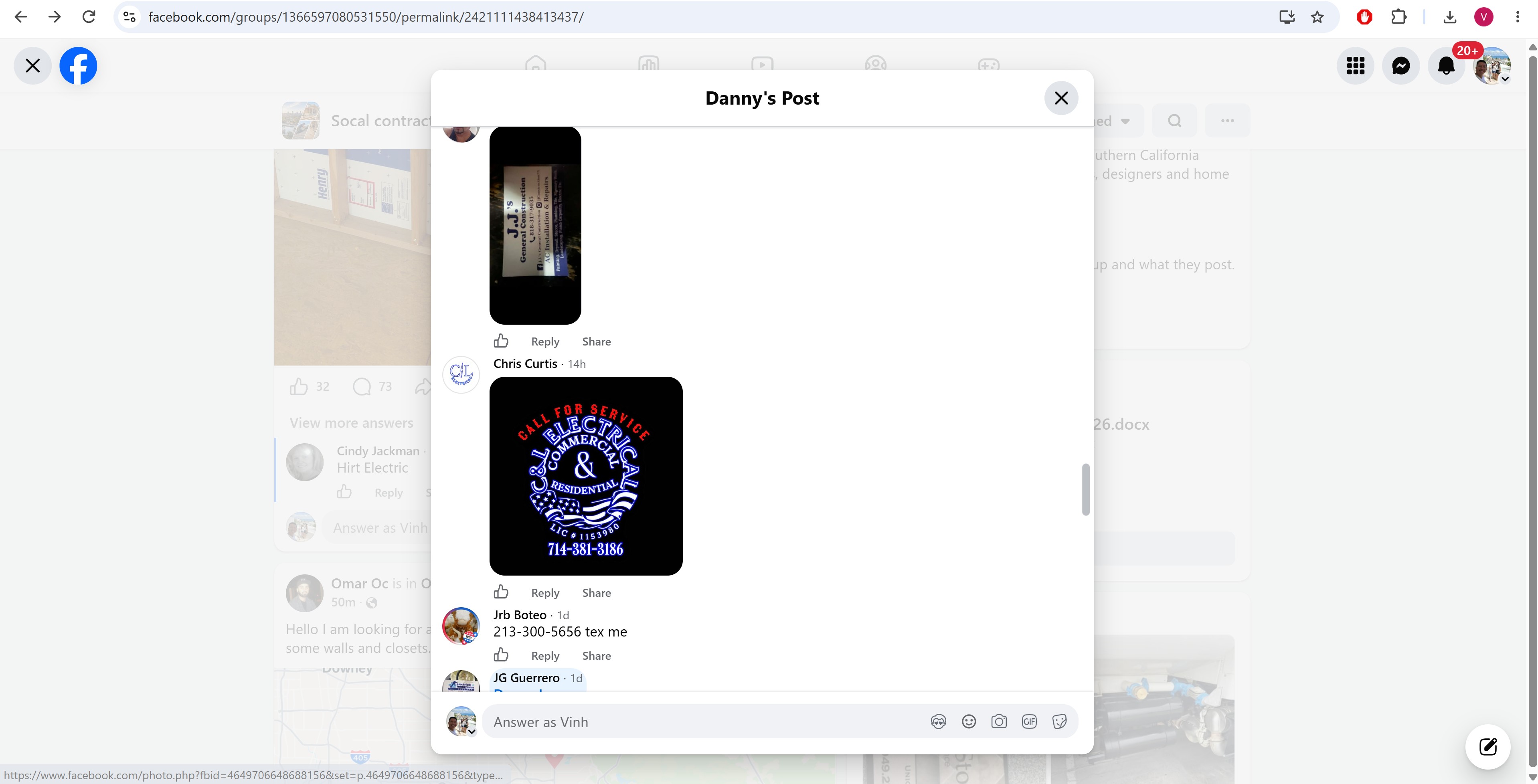
Task: Open the Chrome three-dot menu
Action: point(1517,17)
